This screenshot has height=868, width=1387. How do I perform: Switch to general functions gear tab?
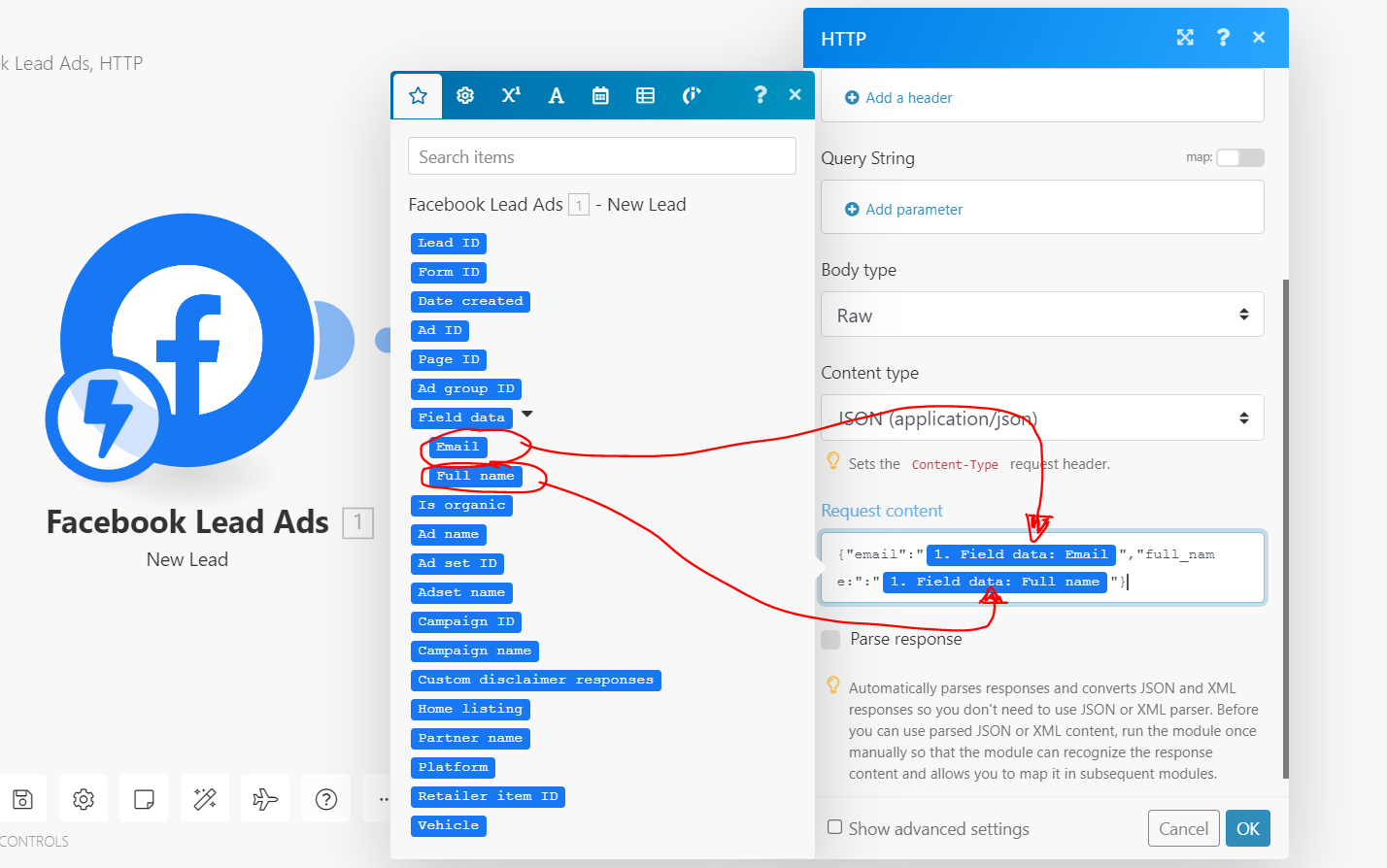[x=465, y=95]
